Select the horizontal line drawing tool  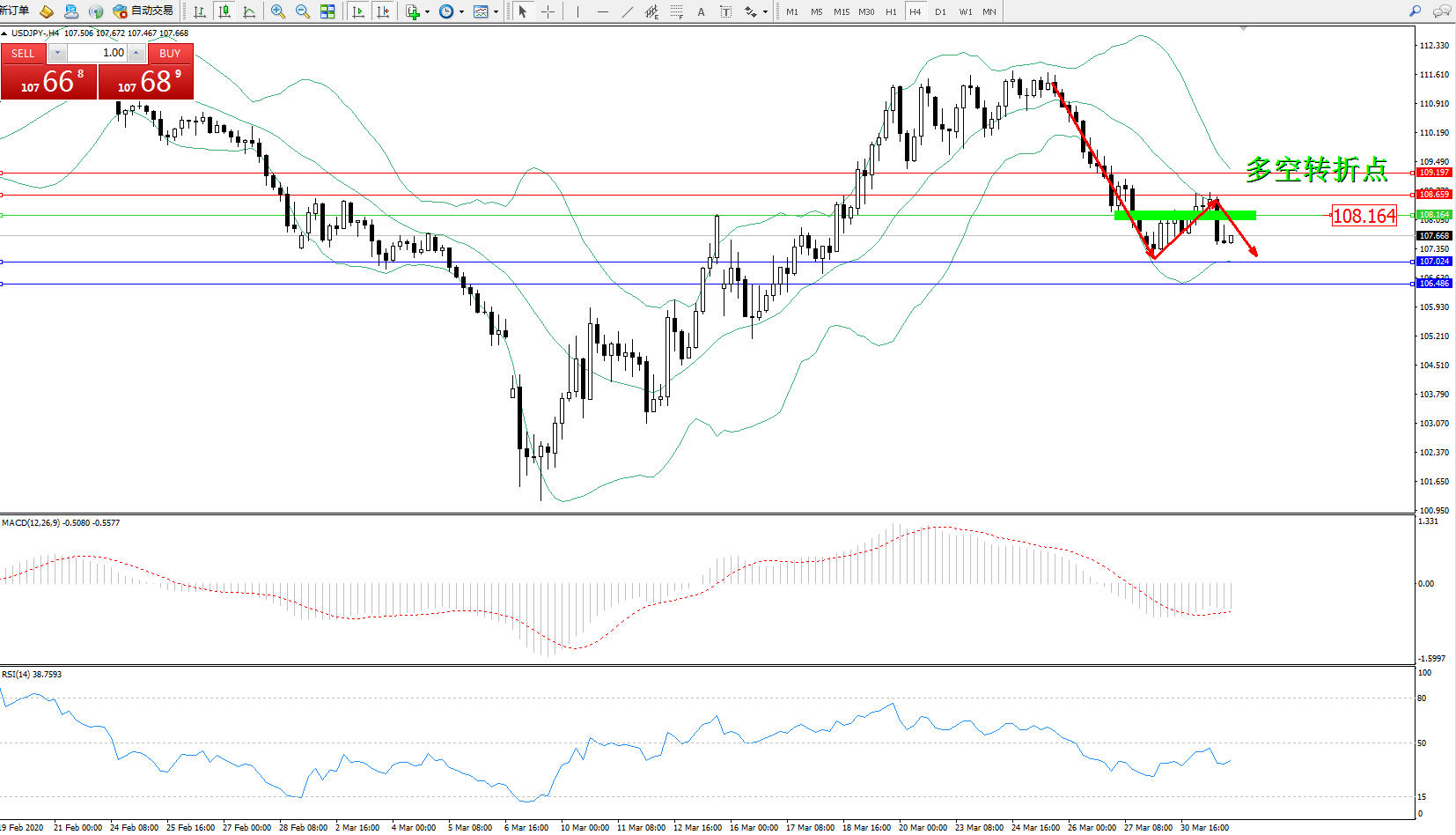coord(602,11)
